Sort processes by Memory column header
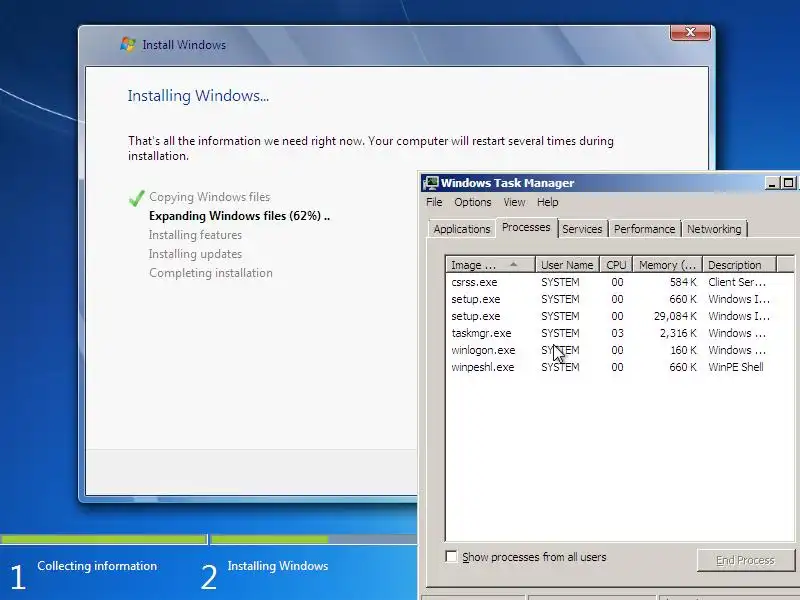Image resolution: width=800 pixels, height=600 pixels. click(667, 265)
